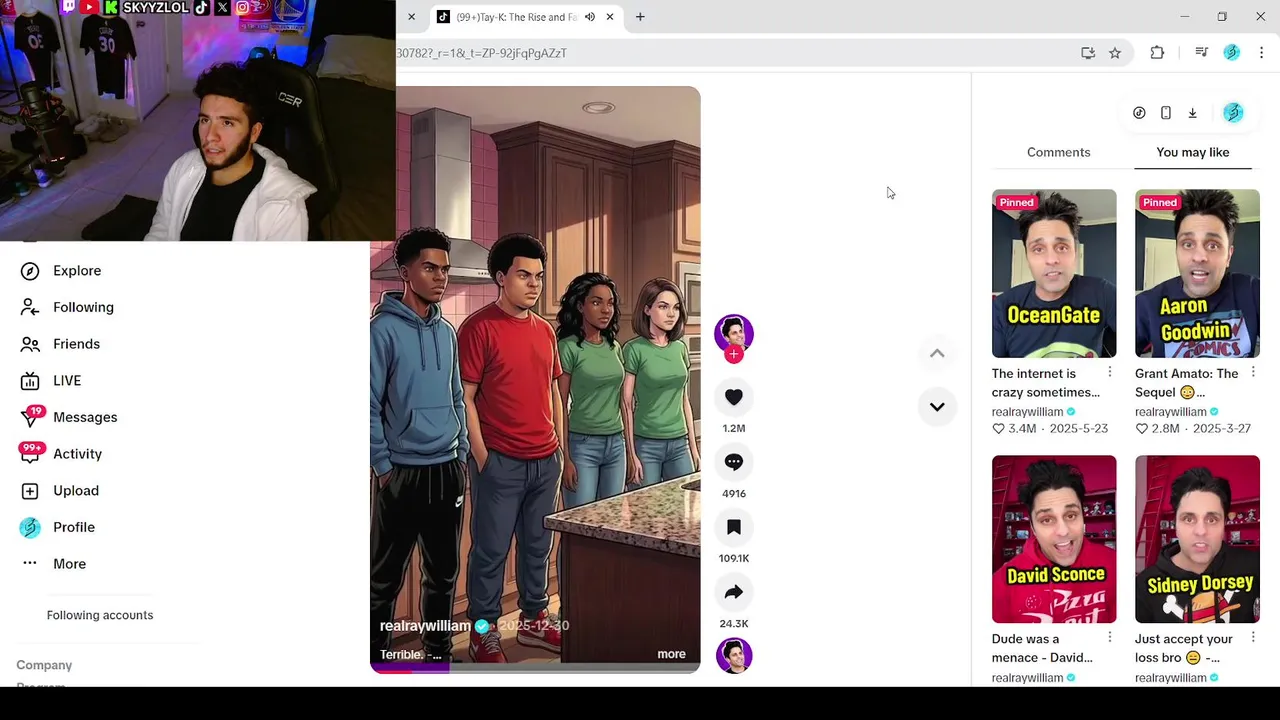Viewport: 1280px width, 720px height.
Task: Open Friends in the sidebar
Action: click(76, 344)
